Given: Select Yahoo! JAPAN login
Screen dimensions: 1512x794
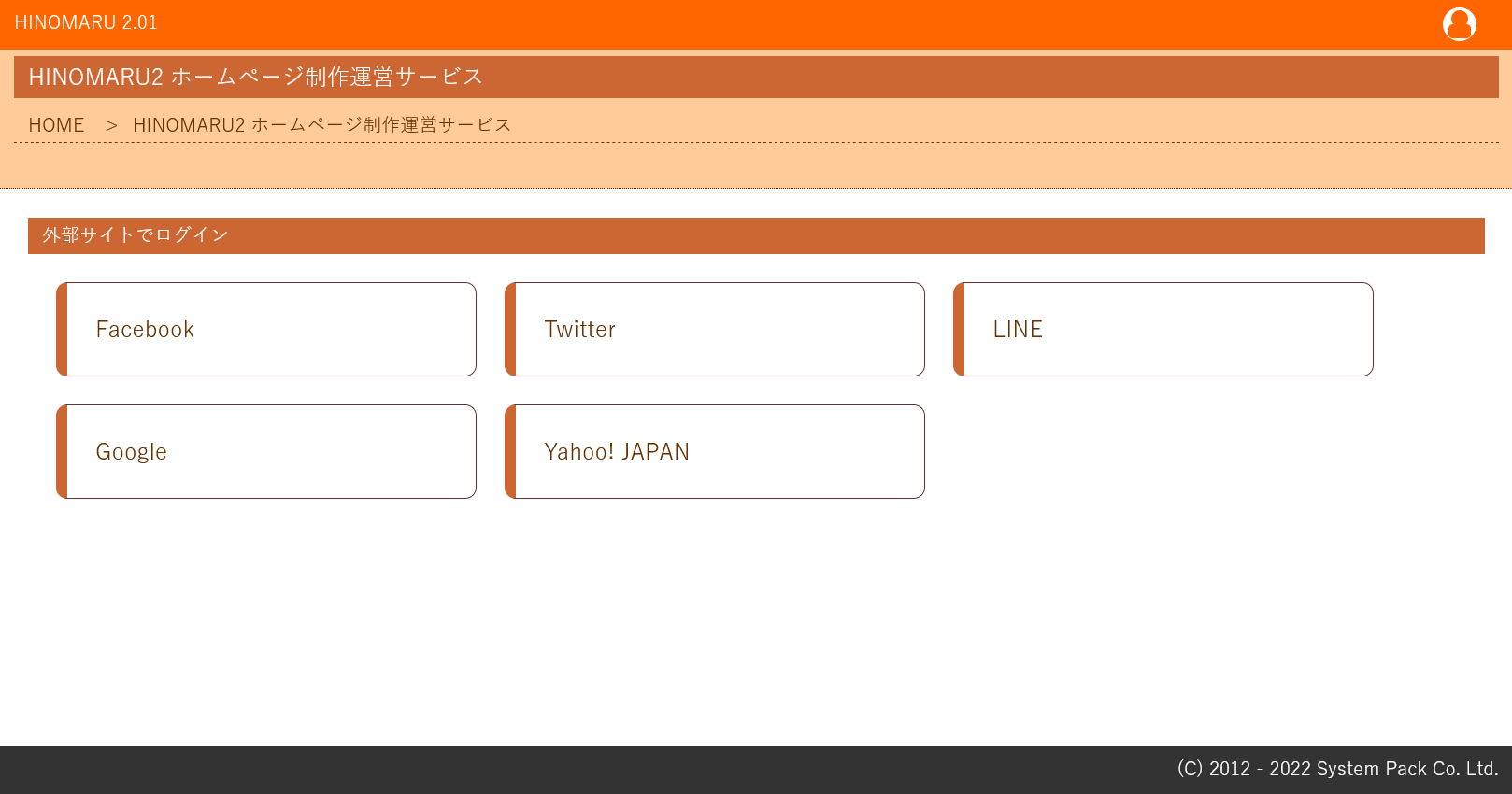Looking at the screenshot, I should tap(715, 452).
